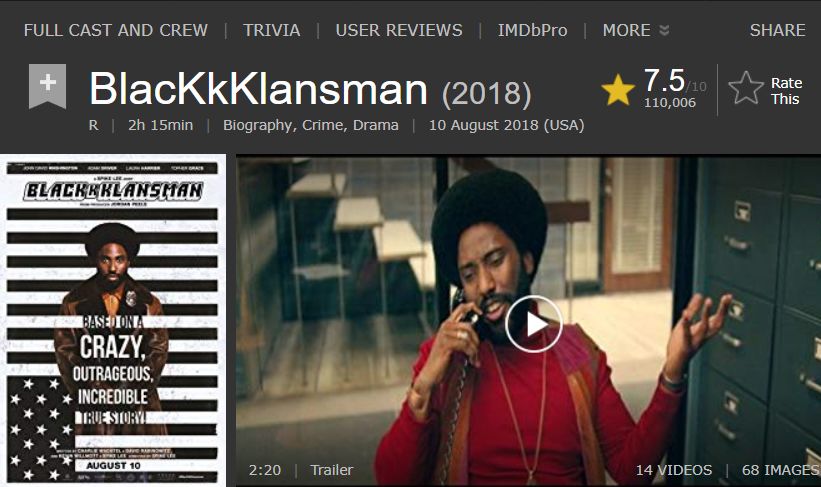Viewport: 821px width, 487px height.
Task: Click the yellow rating star icon
Action: tap(618, 90)
